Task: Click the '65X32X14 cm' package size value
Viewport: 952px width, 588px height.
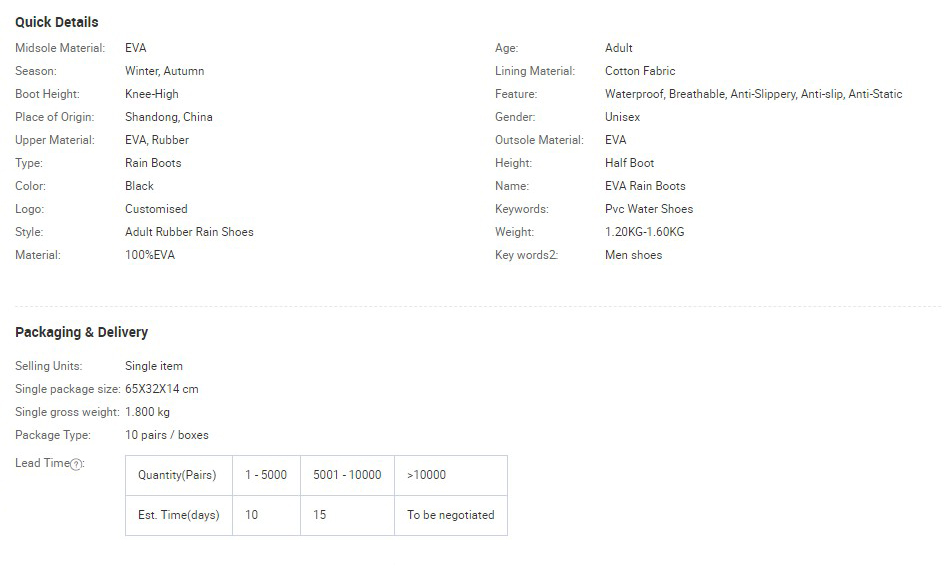Action: click(x=162, y=389)
